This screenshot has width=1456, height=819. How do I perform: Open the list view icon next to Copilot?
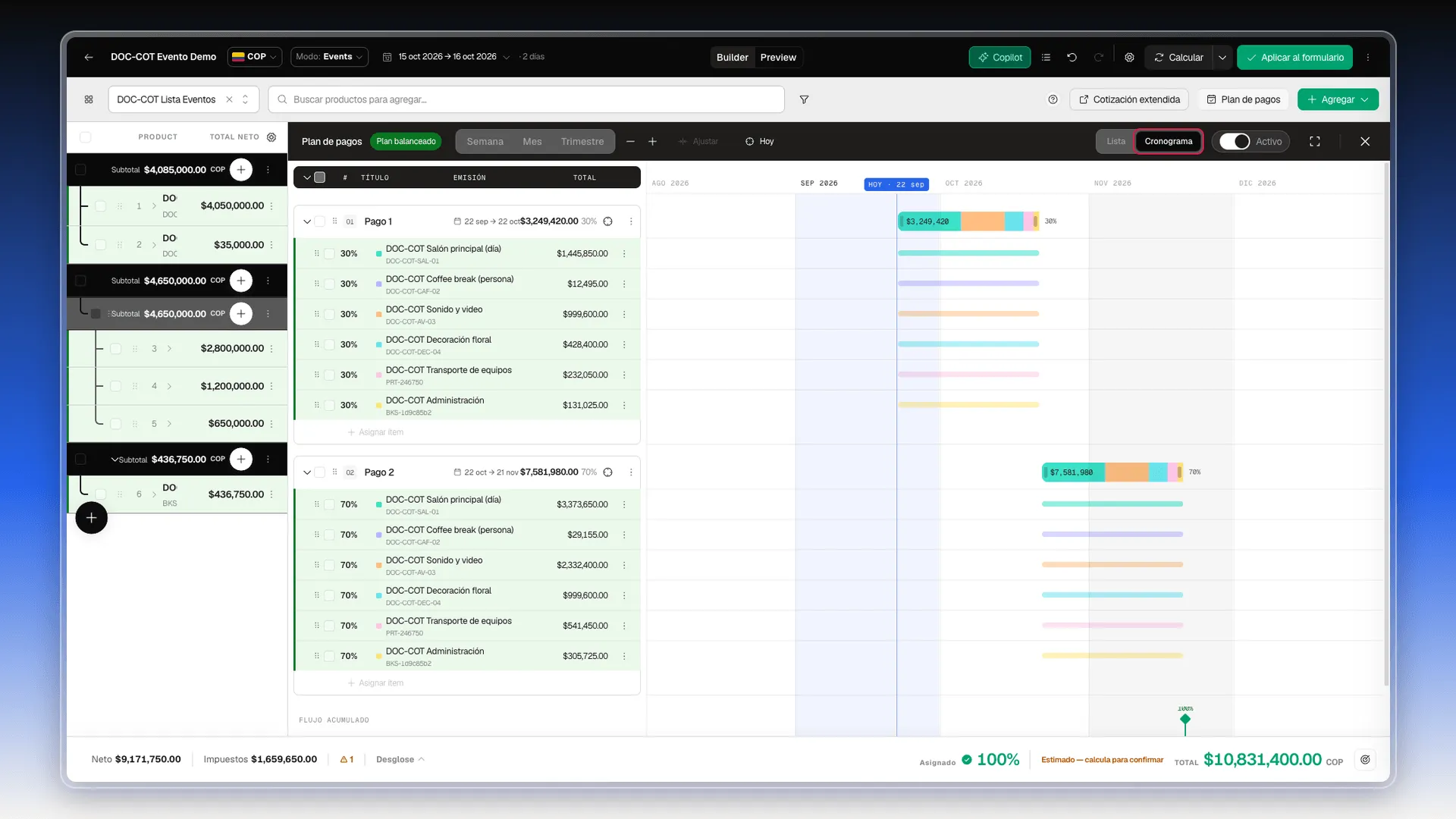pos(1046,58)
